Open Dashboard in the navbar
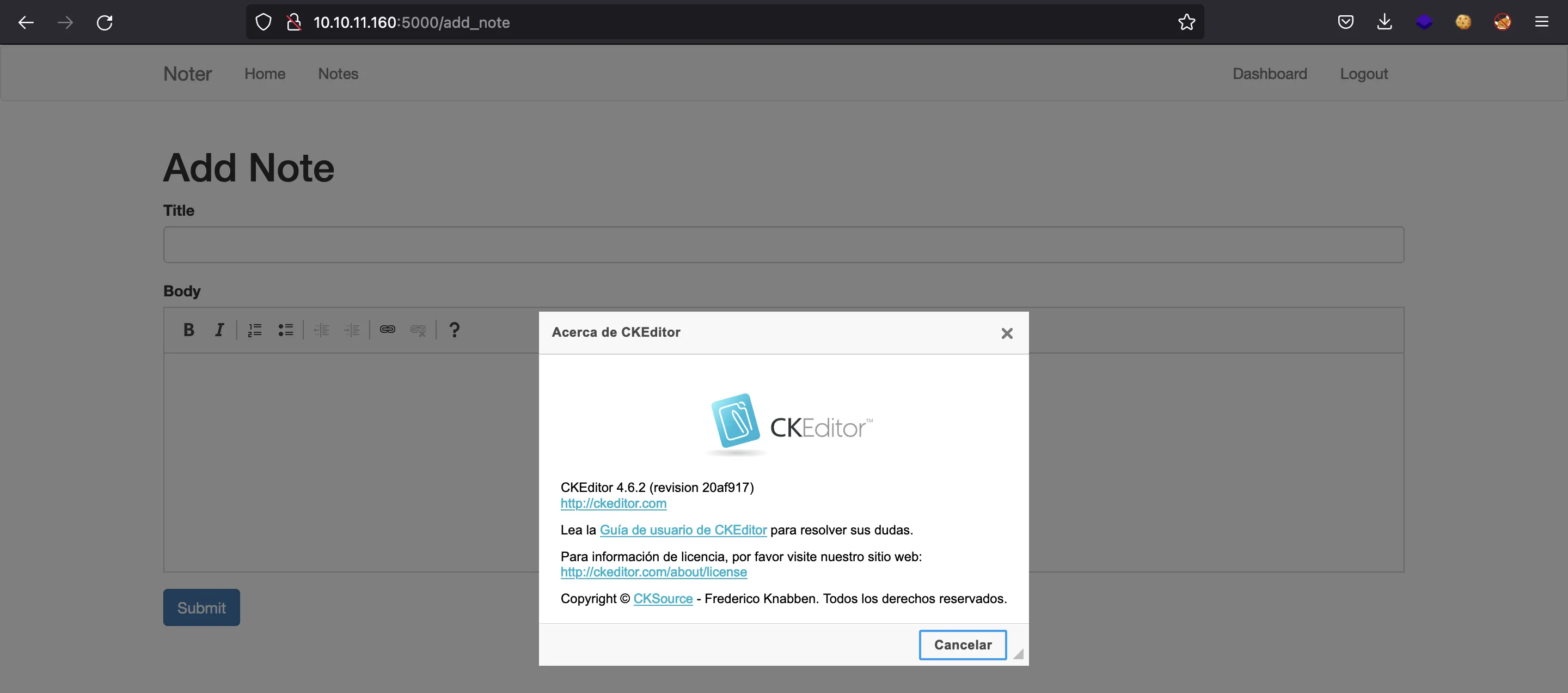Screen dimensions: 1568x693 [x=1270, y=74]
